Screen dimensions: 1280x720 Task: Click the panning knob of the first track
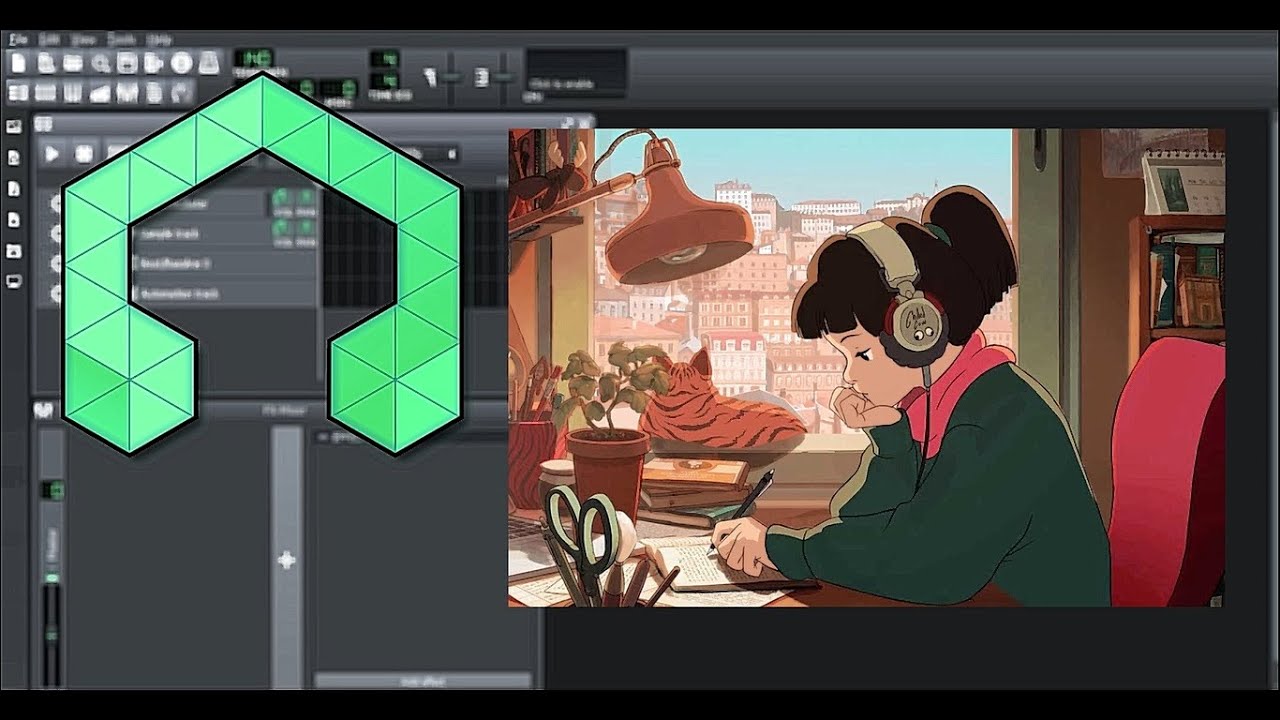point(305,198)
